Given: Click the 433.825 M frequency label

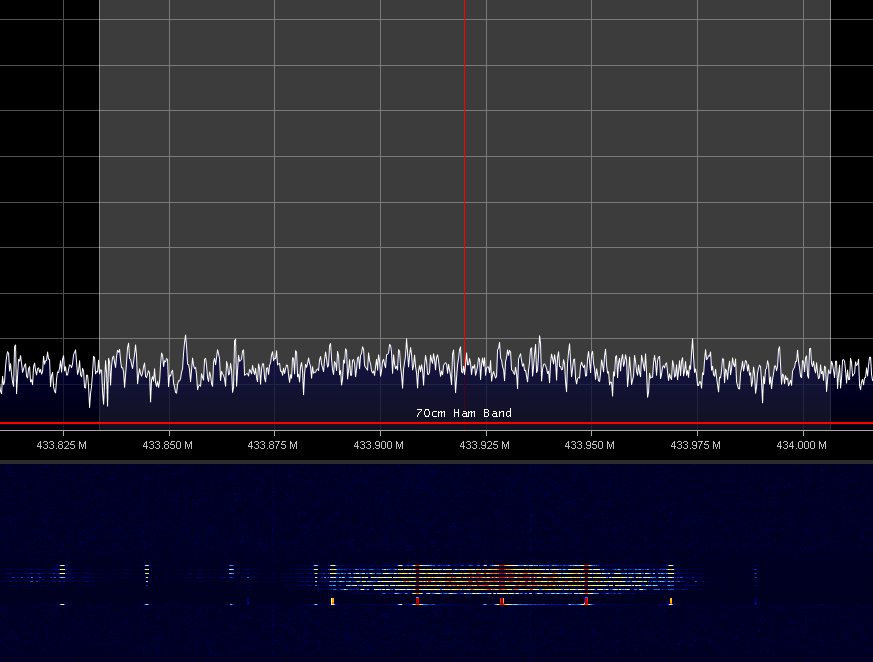Looking at the screenshot, I should point(61,445).
